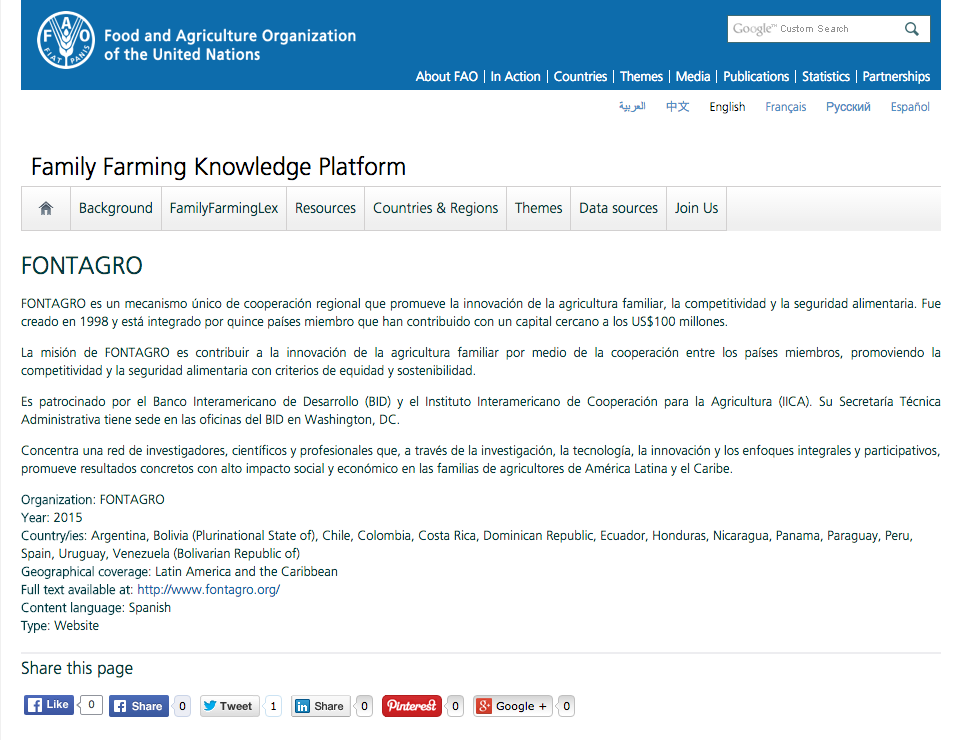Click the FONTAGRO page heading
The image size is (961, 740).
[x=82, y=266]
